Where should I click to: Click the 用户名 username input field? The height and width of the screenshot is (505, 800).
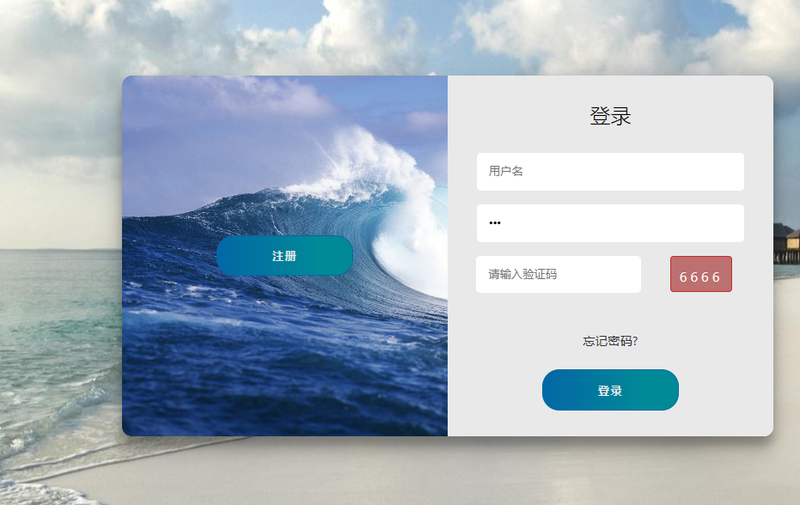(x=610, y=172)
